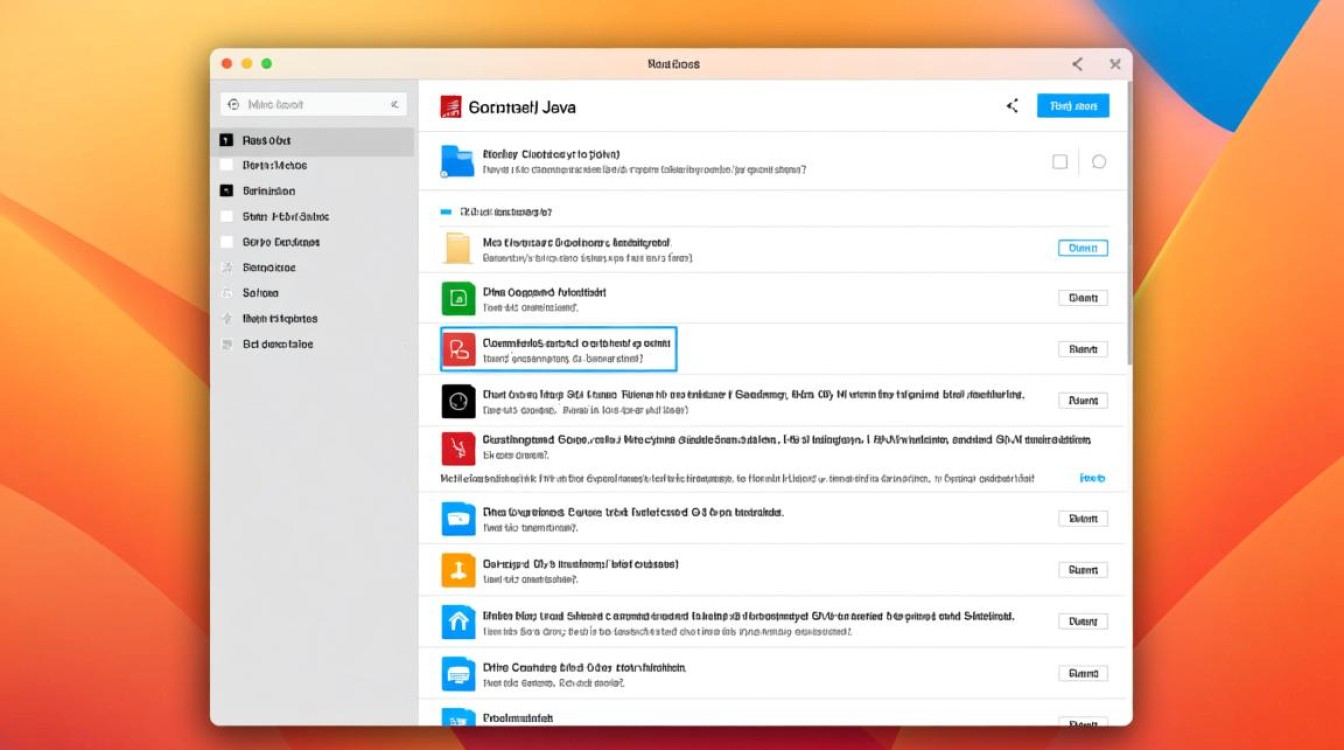Click the chevron inside the sidebar search field
Viewport: 1344px width, 750px height.
click(x=394, y=105)
